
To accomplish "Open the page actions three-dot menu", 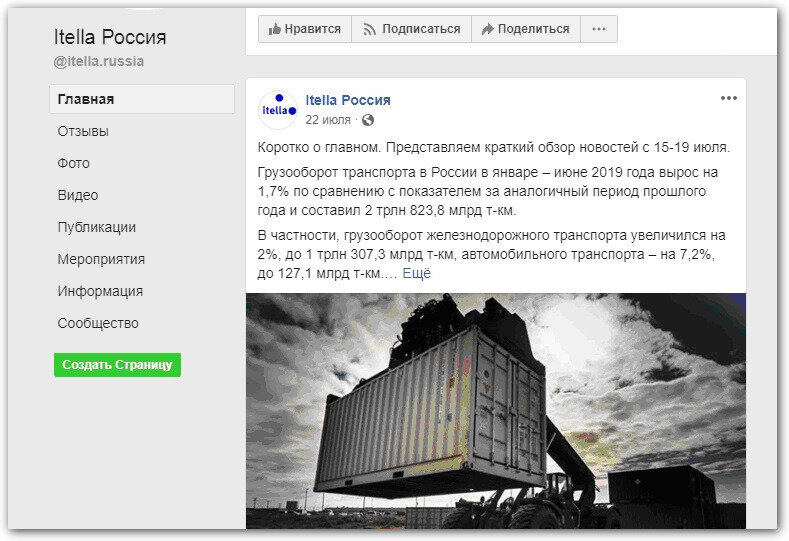I will pyautogui.click(x=599, y=29).
